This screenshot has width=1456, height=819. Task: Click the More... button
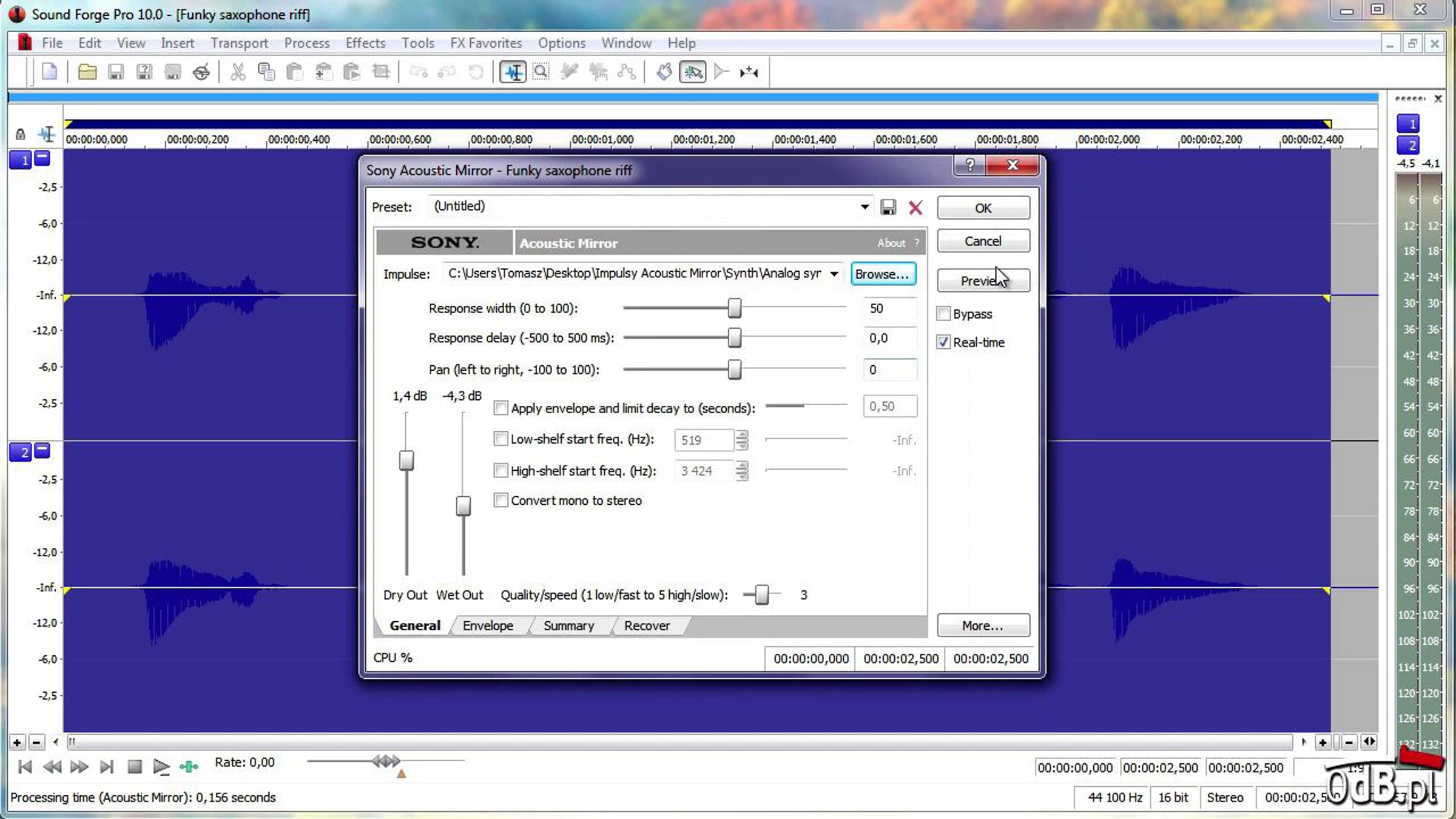coord(983,625)
